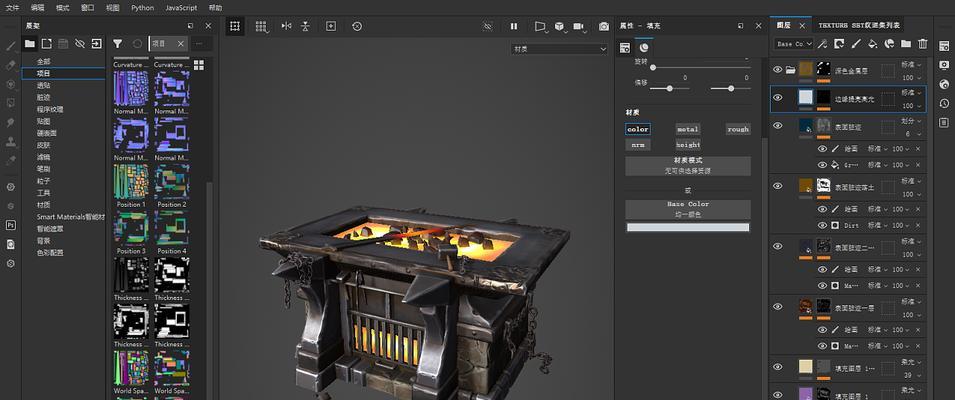This screenshot has height=400, width=955.
Task: Select Smart Materials category in shelf
Action: coord(71,217)
